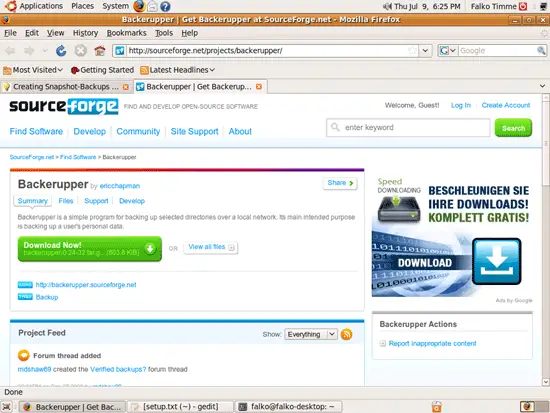Click the Report inappropriate content link
The image size is (550, 413).
(432, 343)
